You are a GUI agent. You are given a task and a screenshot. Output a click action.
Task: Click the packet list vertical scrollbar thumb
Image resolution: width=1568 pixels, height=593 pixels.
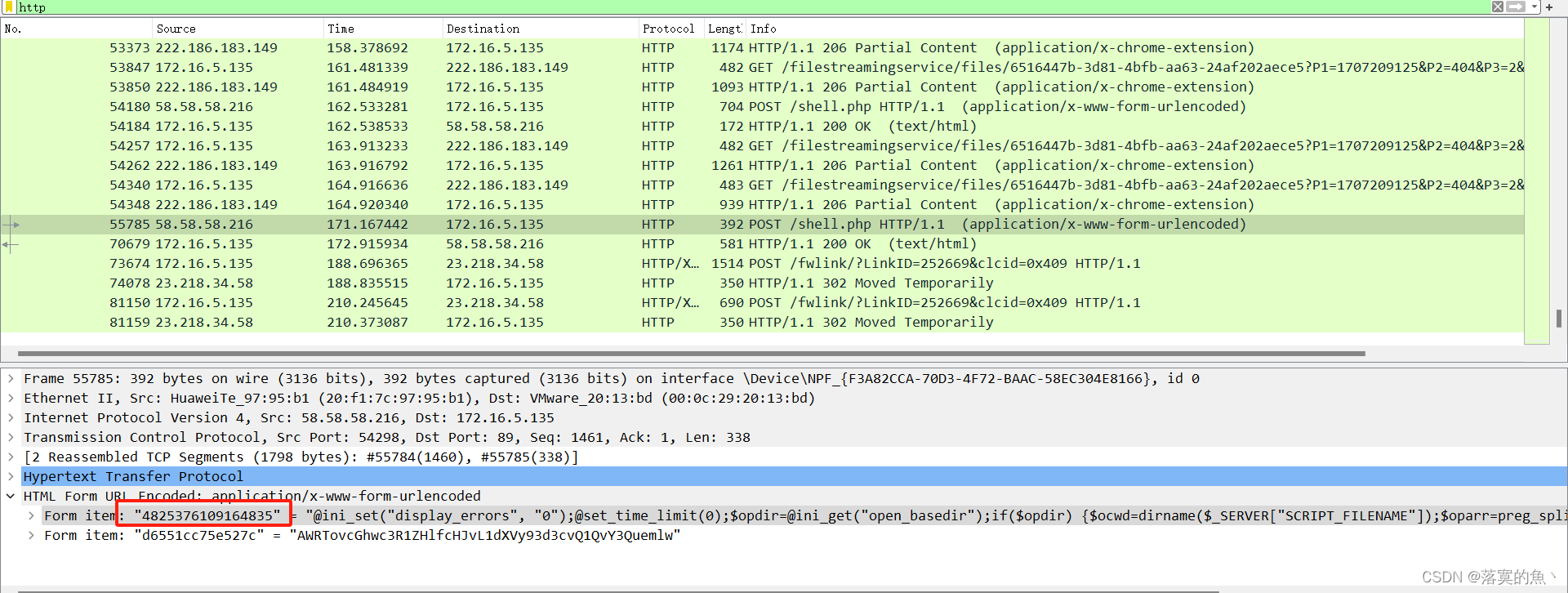coord(1559,318)
